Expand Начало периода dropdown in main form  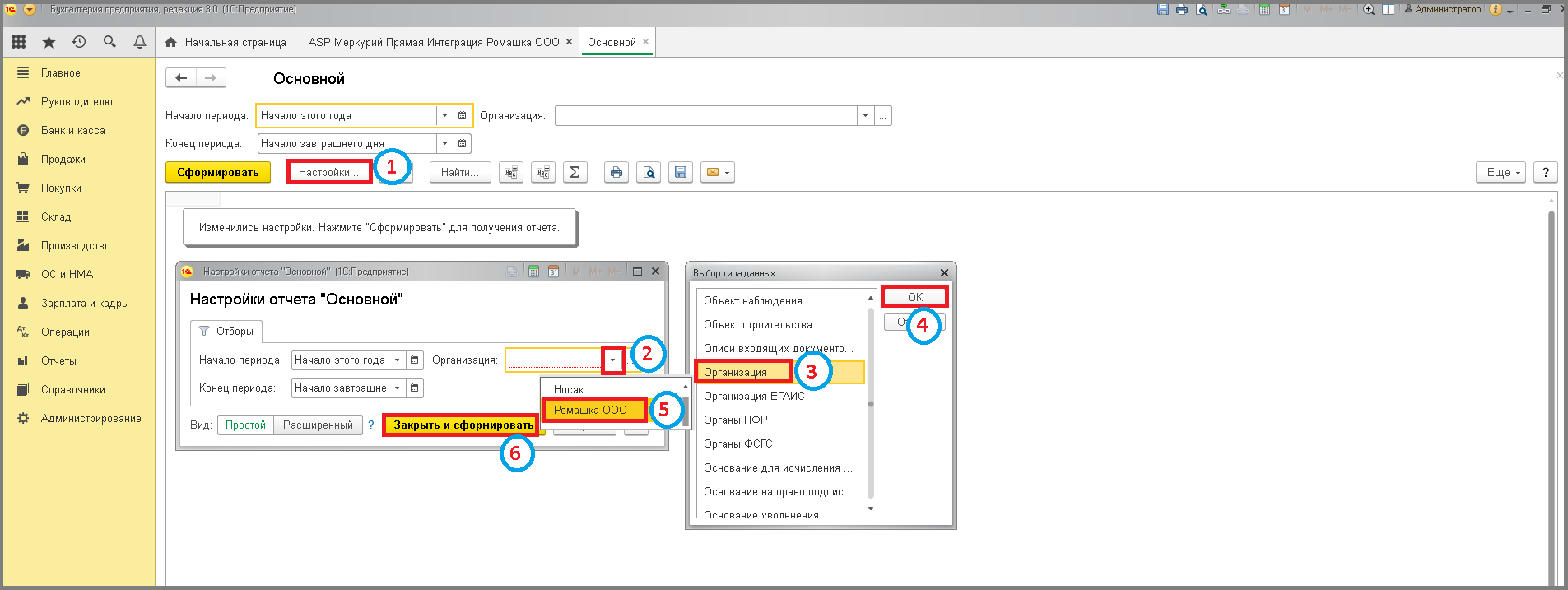(x=444, y=116)
